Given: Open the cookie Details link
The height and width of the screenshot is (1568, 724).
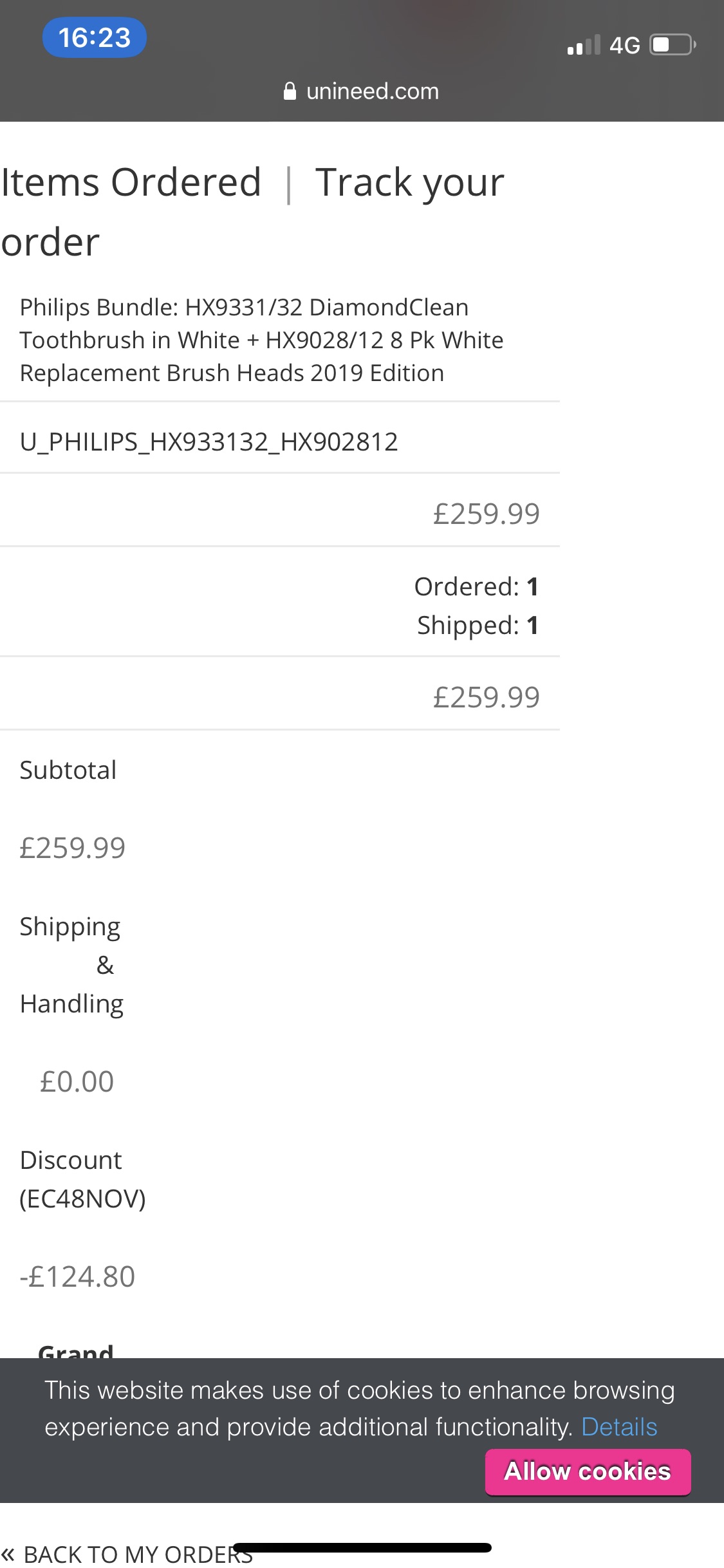Looking at the screenshot, I should 619,1427.
